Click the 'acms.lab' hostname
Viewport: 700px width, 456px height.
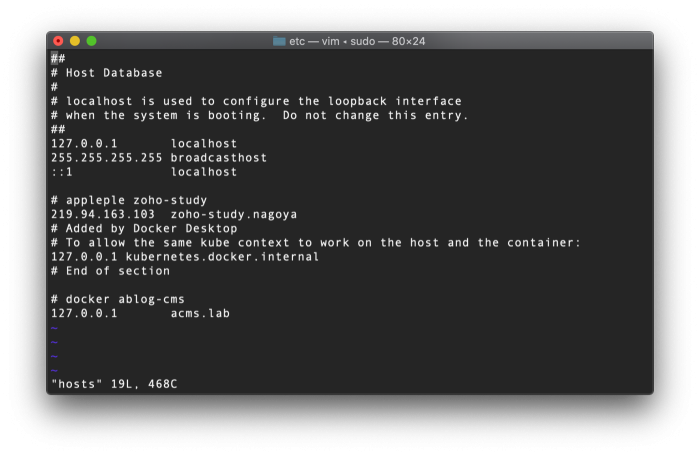click(200, 313)
